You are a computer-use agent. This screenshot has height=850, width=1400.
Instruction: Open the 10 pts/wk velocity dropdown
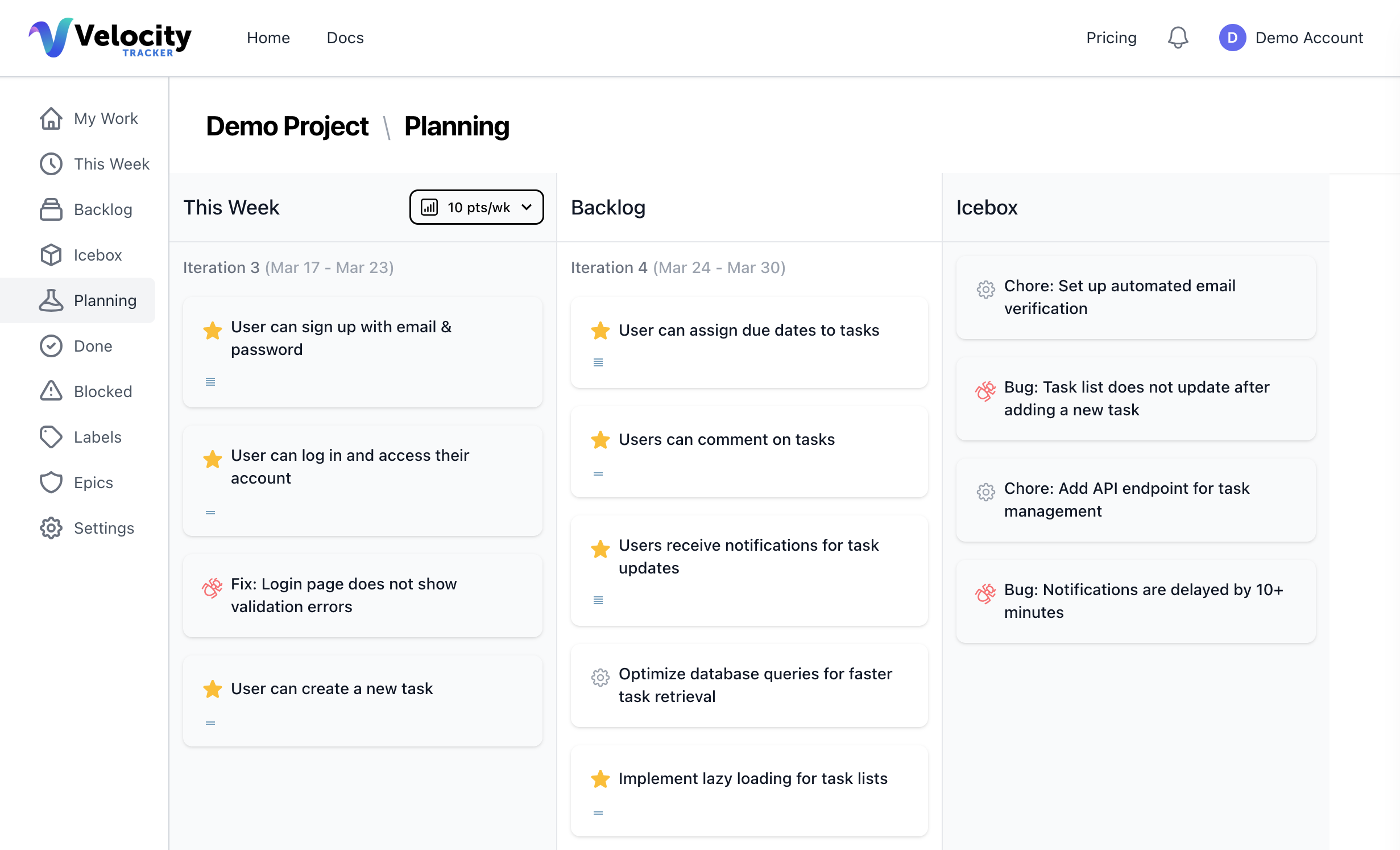point(477,207)
